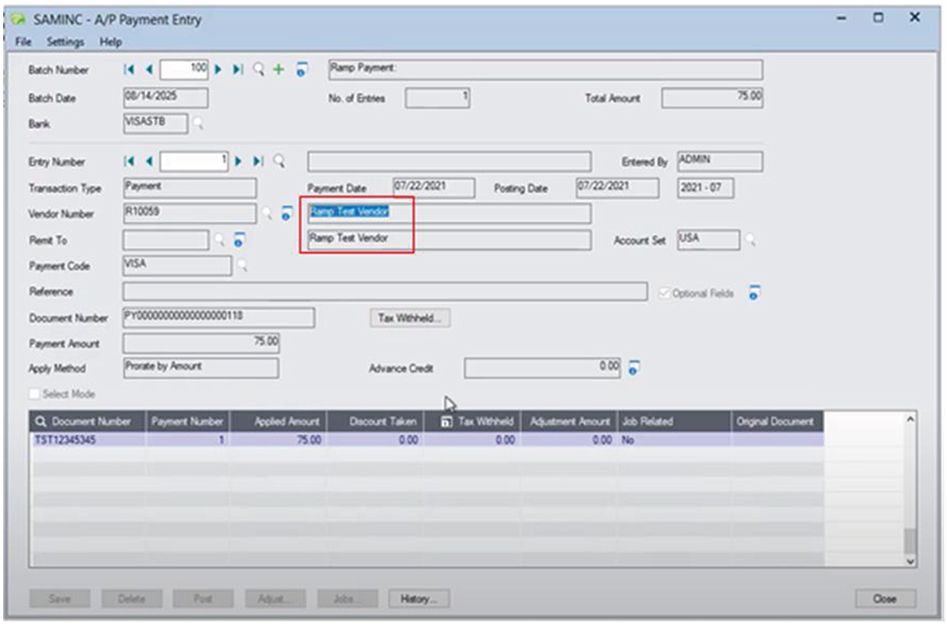Click the Tax Withheld button

point(409,318)
